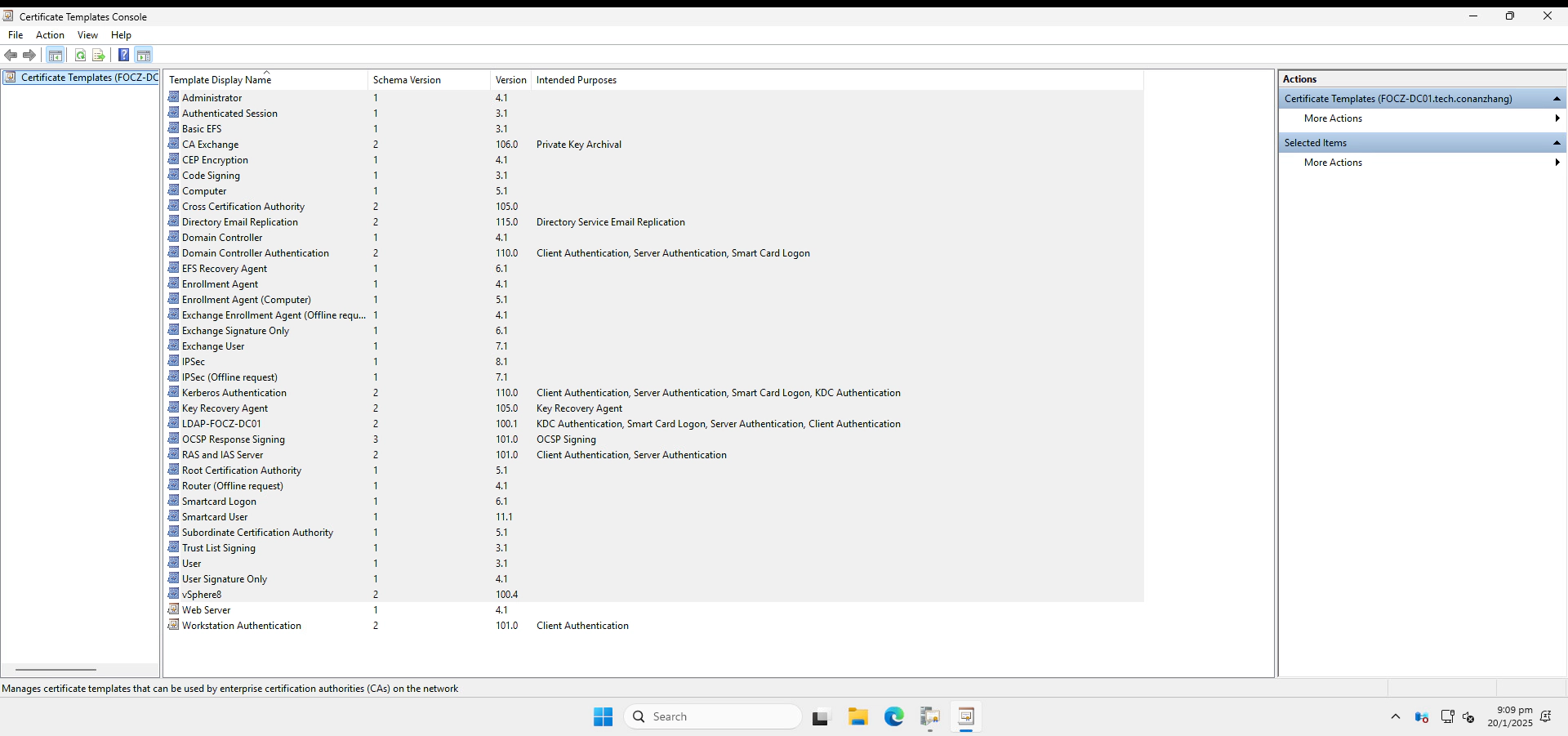Collapse the Certificate Templates section header
Screen dimensions: 1568x736
(x=1557, y=98)
